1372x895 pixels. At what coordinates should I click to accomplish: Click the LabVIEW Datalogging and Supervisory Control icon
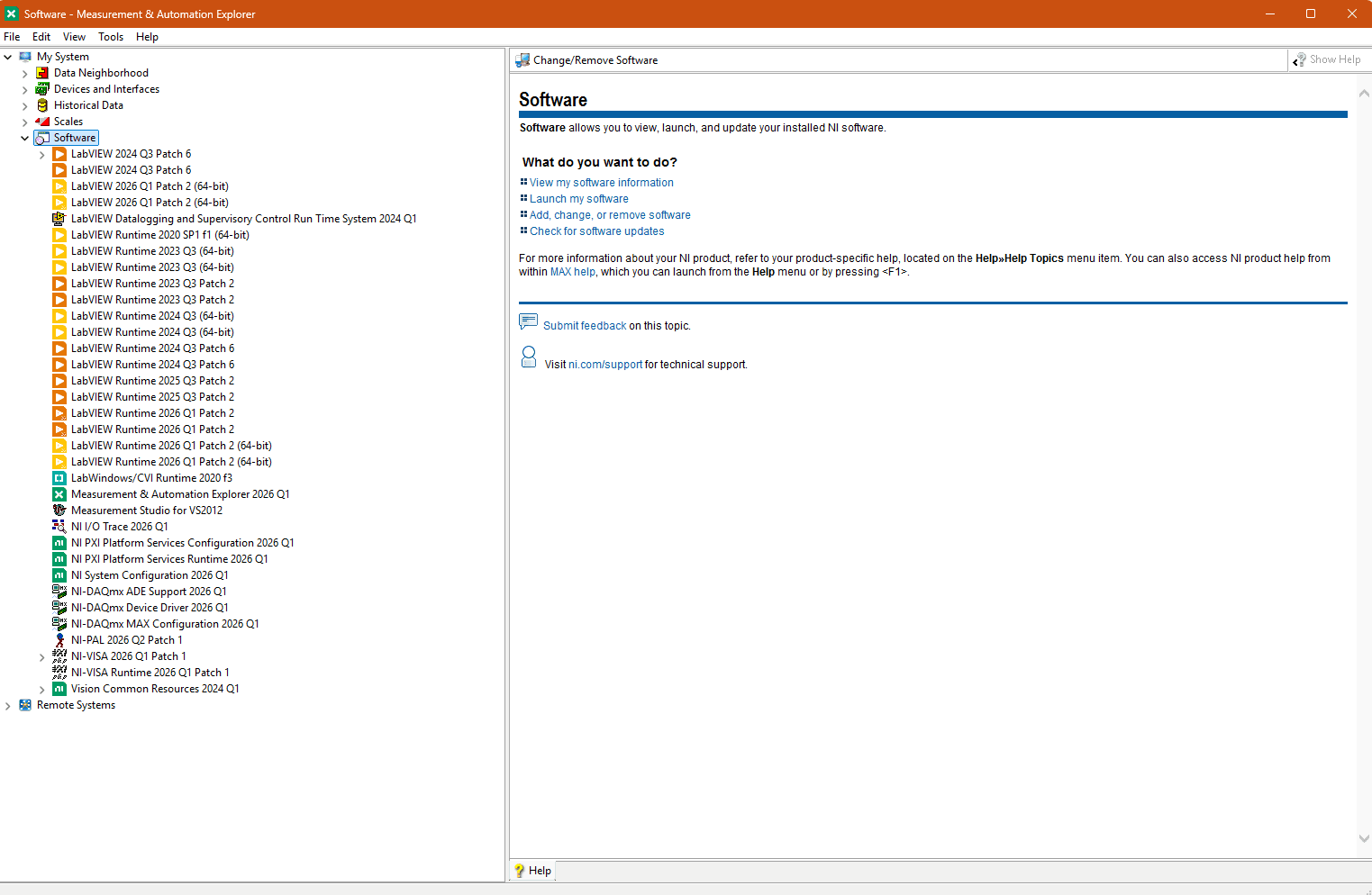click(x=59, y=219)
